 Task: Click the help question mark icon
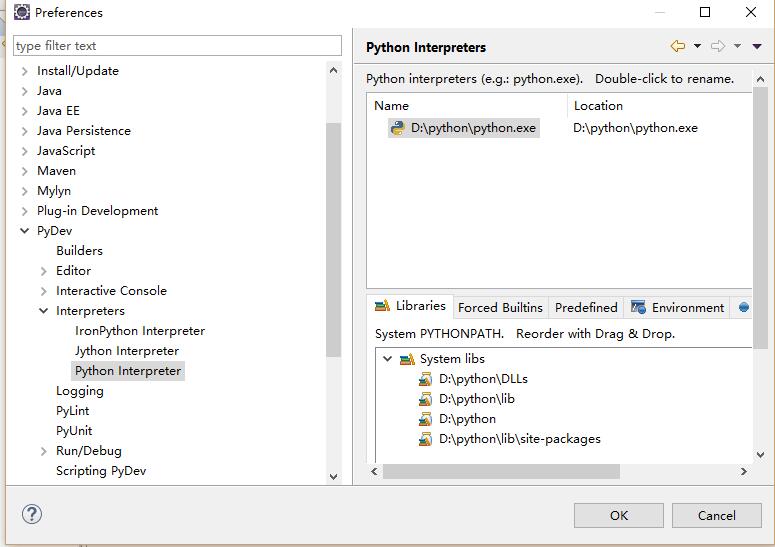(x=32, y=514)
